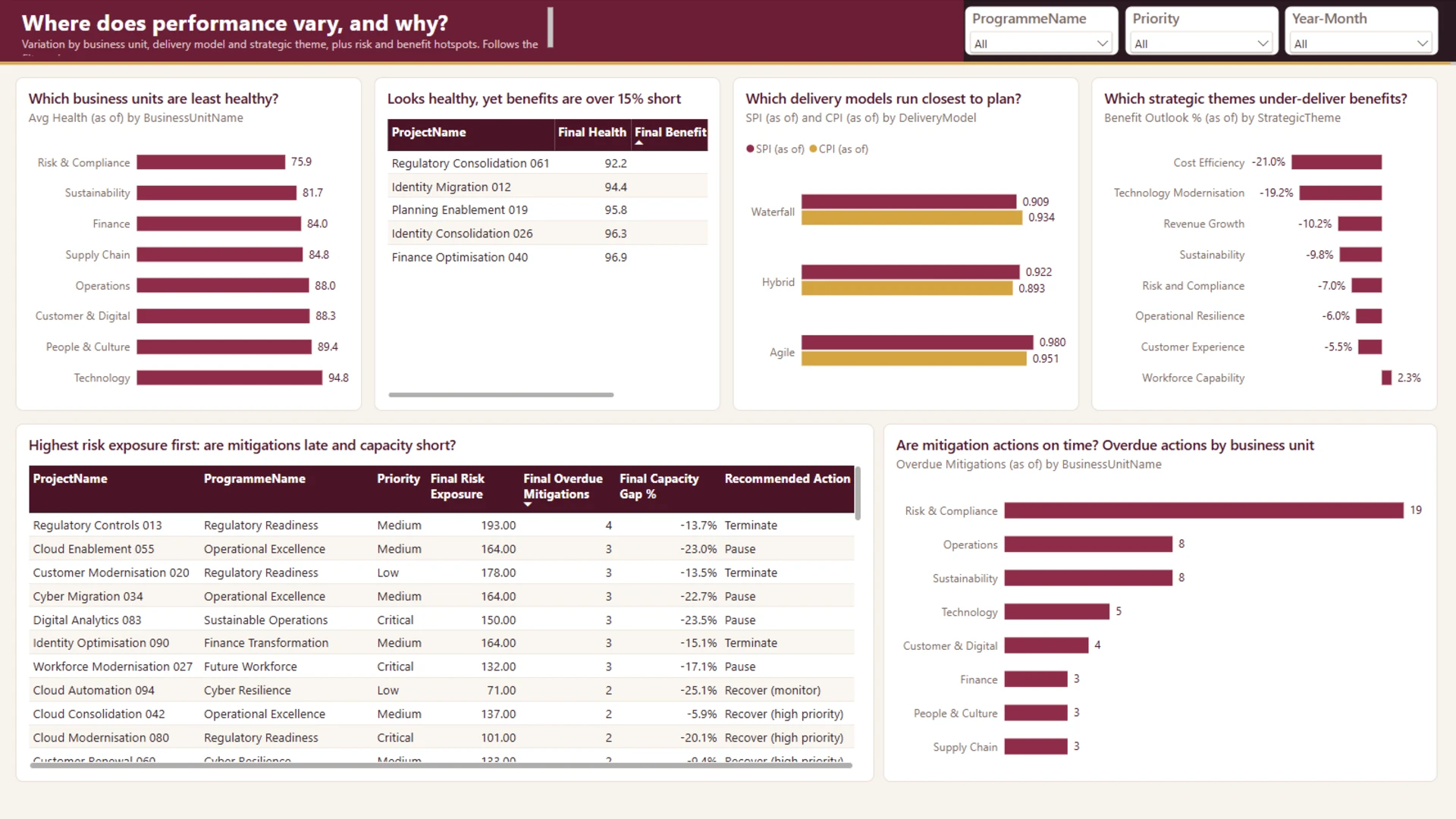The height and width of the screenshot is (819, 1456).
Task: Select the Technology overdue bar 5
Action: pos(1057,611)
